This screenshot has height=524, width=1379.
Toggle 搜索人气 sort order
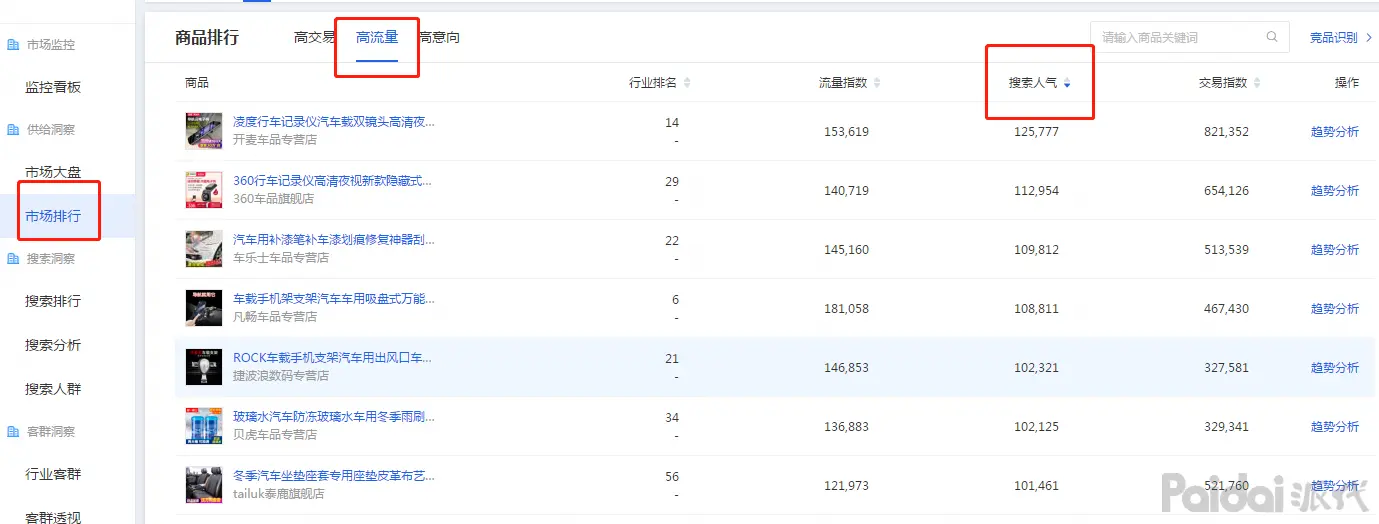coord(1067,83)
